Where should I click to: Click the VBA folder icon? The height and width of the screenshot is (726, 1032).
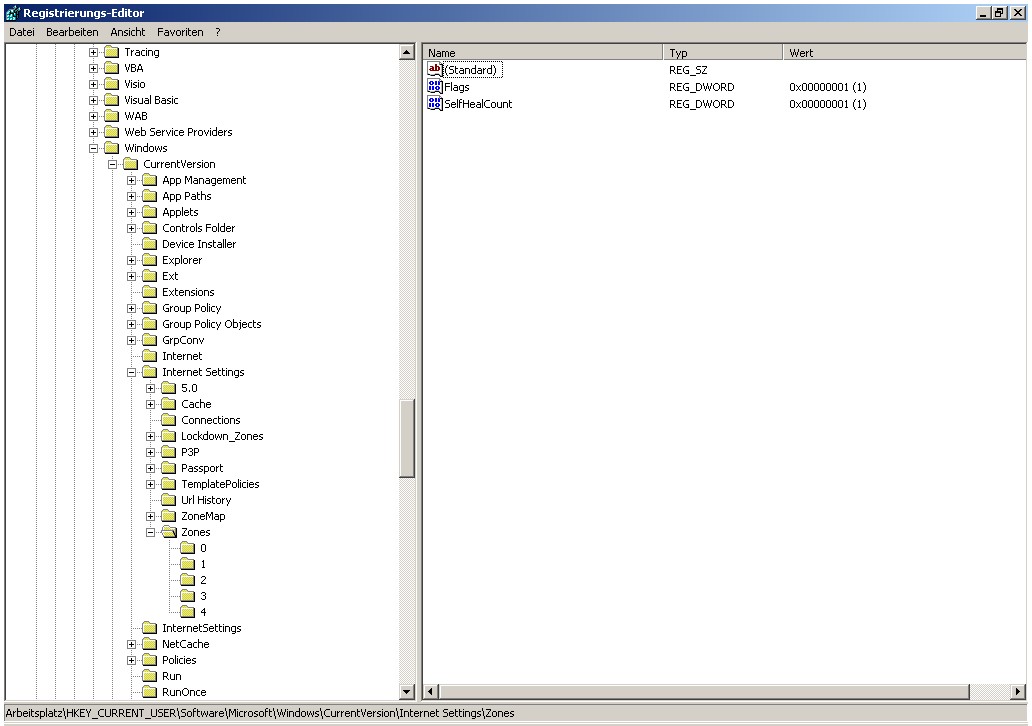pyautogui.click(x=112, y=68)
